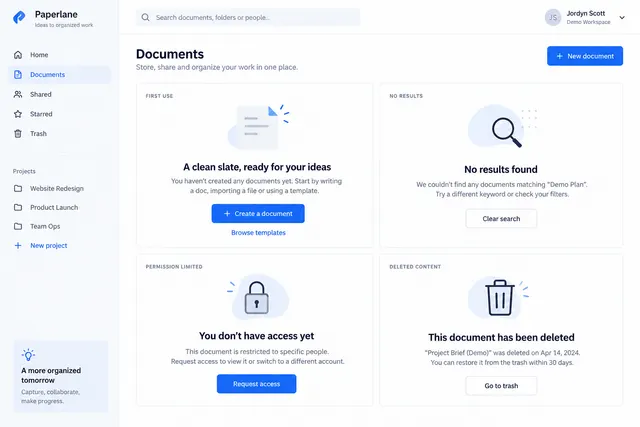Click the lightbulb tip icon
The height and width of the screenshot is (427, 640).
coord(28,355)
